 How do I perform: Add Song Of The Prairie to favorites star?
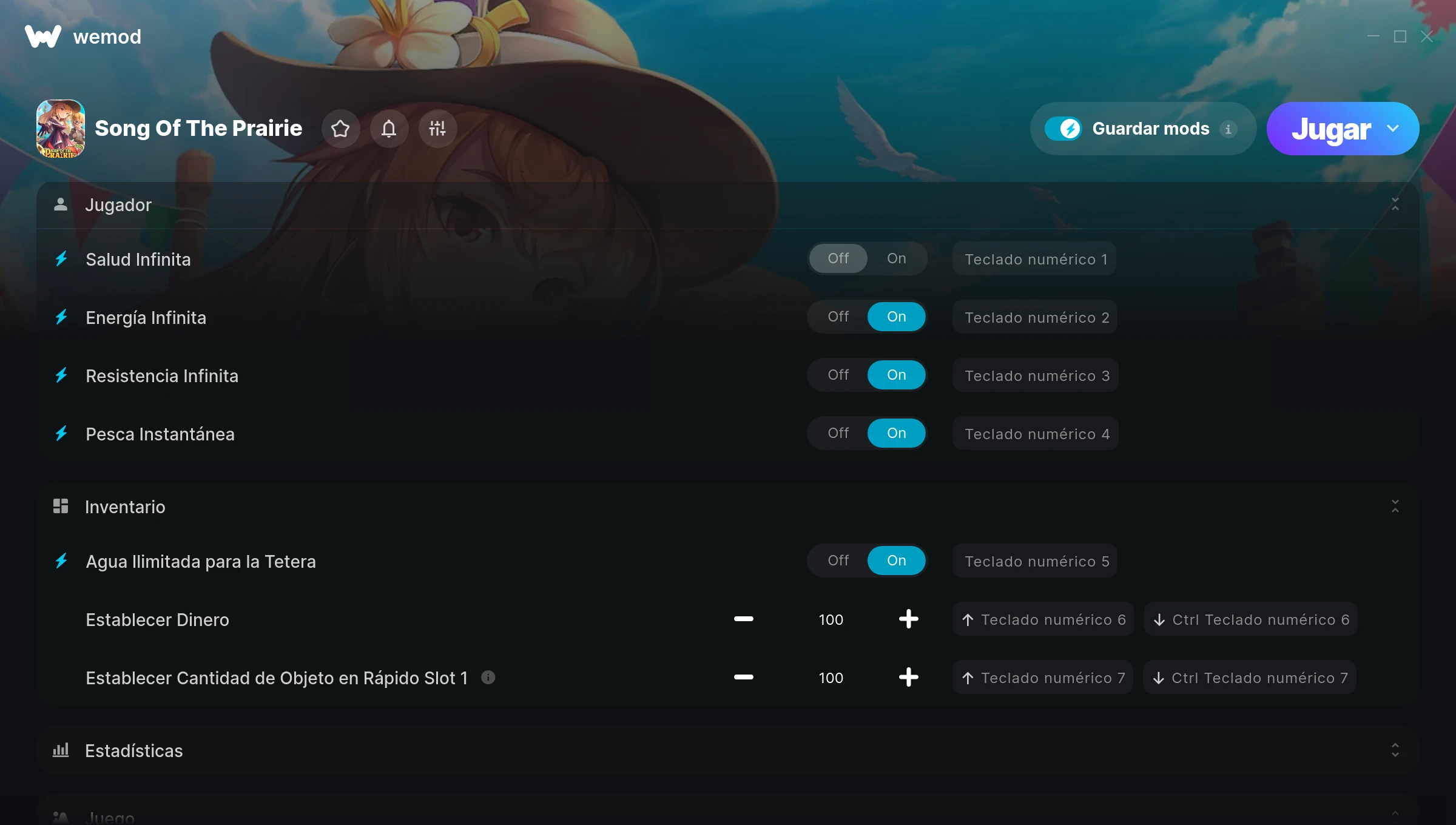340,129
